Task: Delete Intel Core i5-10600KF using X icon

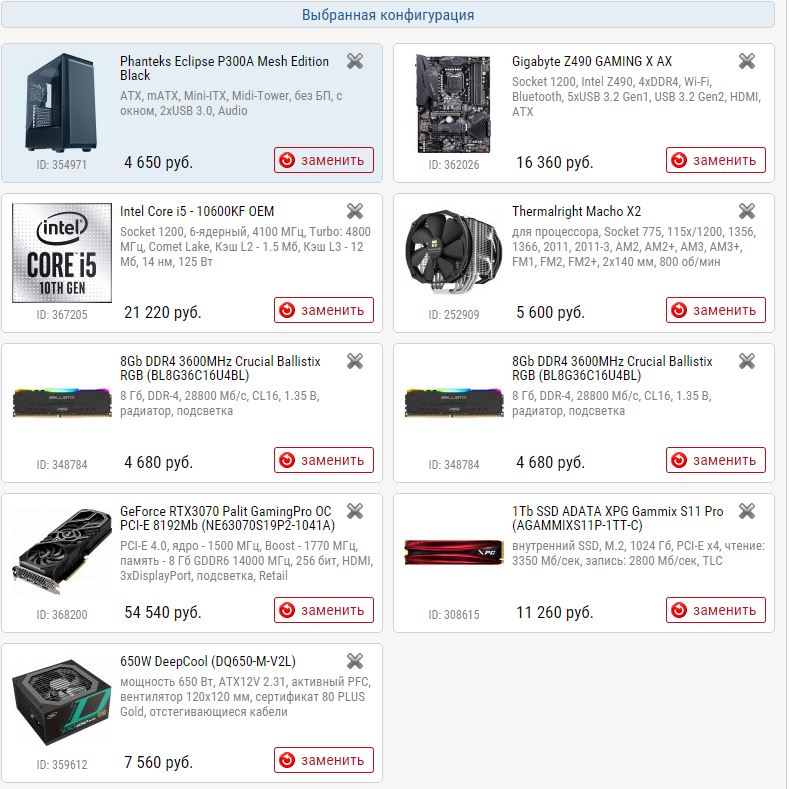Action: point(355,211)
